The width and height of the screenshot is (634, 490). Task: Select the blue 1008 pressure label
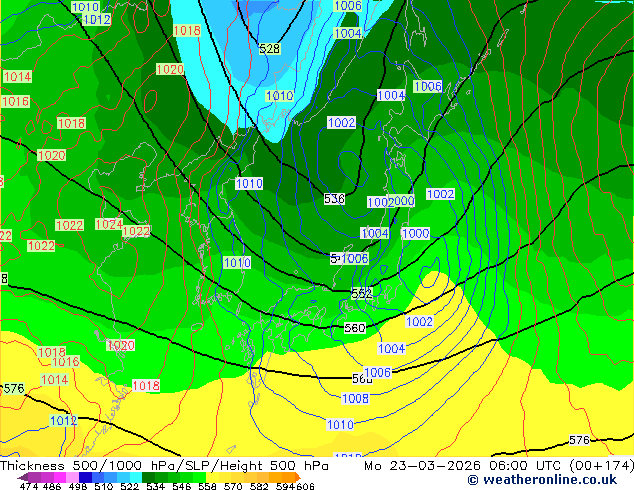355,399
